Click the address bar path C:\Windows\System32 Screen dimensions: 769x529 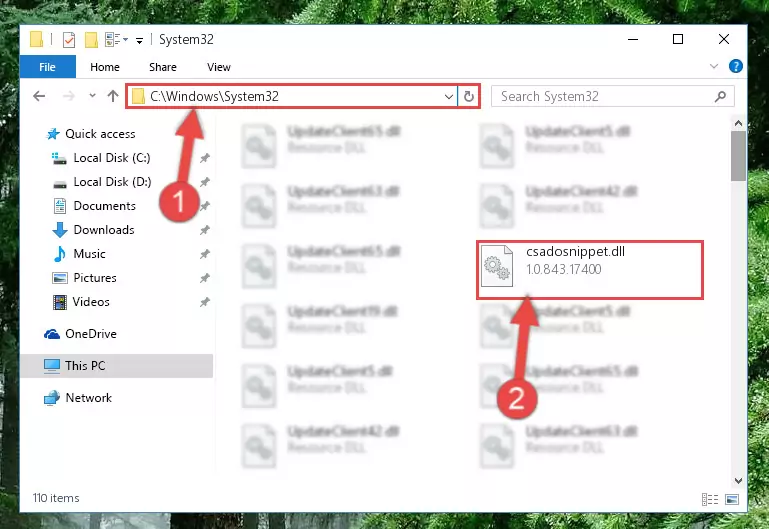pos(214,96)
